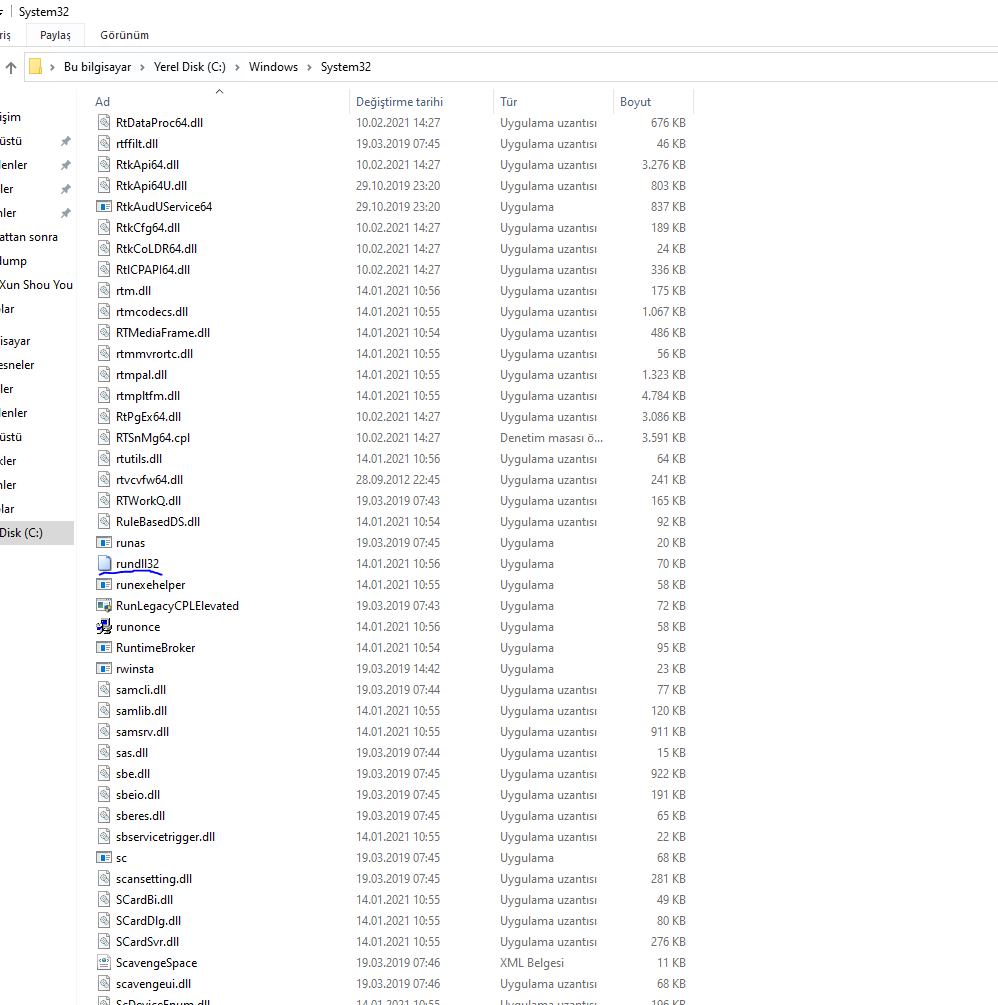This screenshot has width=998, height=1005.
Task: Select the samcli.dll file icon
Action: click(x=104, y=690)
